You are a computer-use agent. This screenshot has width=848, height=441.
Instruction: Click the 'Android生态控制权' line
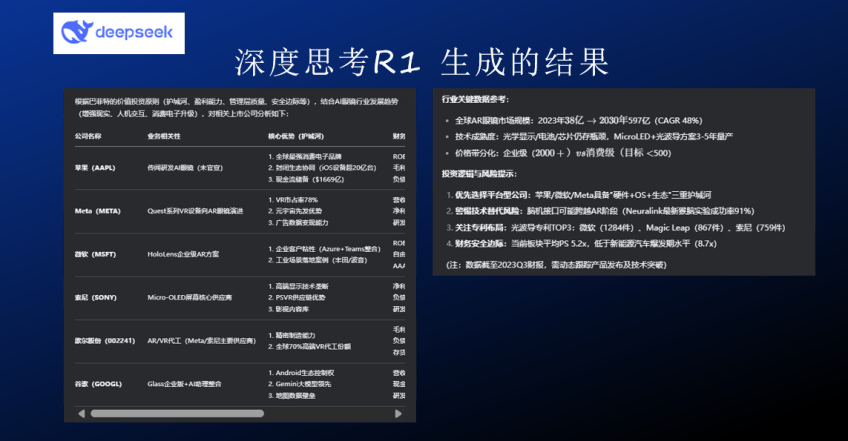(301, 373)
